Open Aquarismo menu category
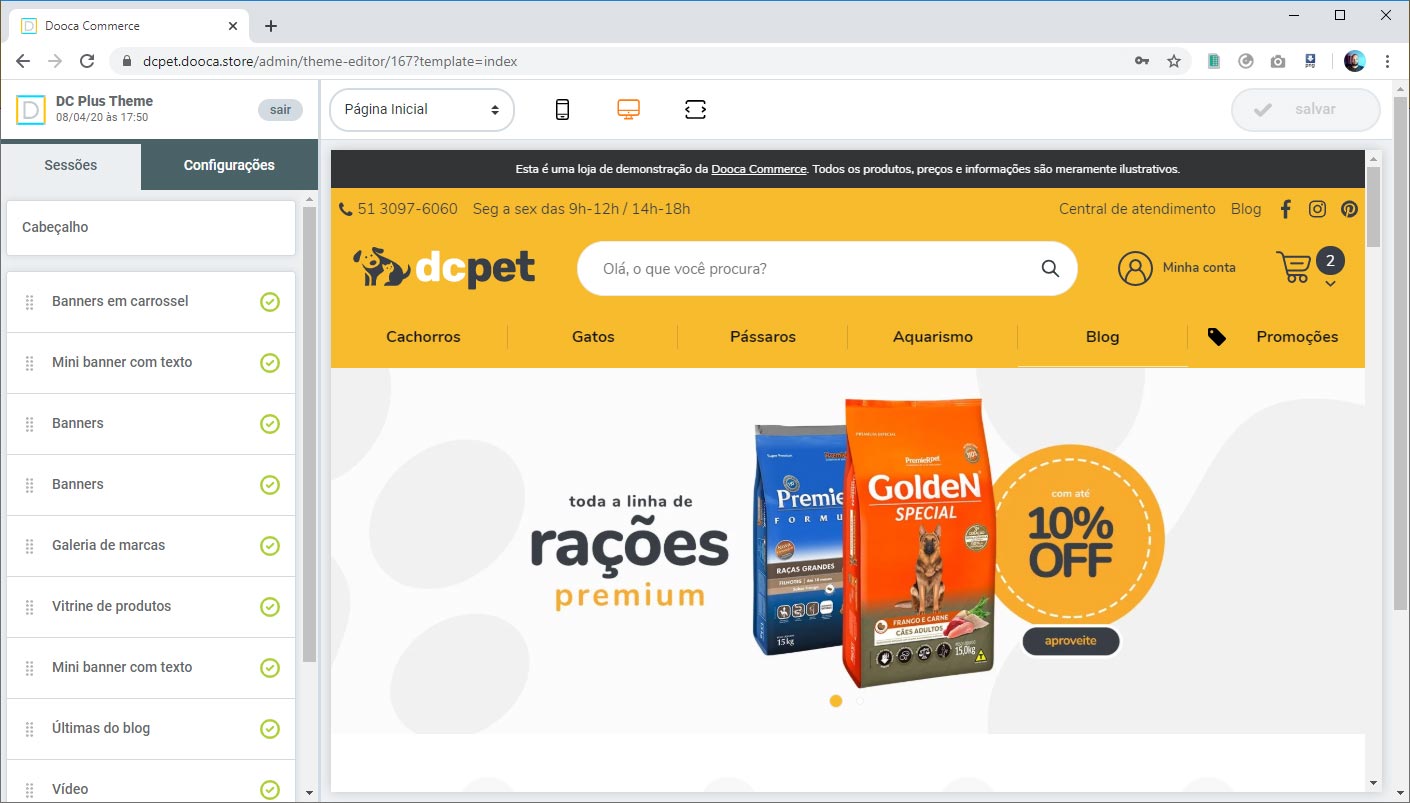This screenshot has height=803, width=1410. coord(933,337)
